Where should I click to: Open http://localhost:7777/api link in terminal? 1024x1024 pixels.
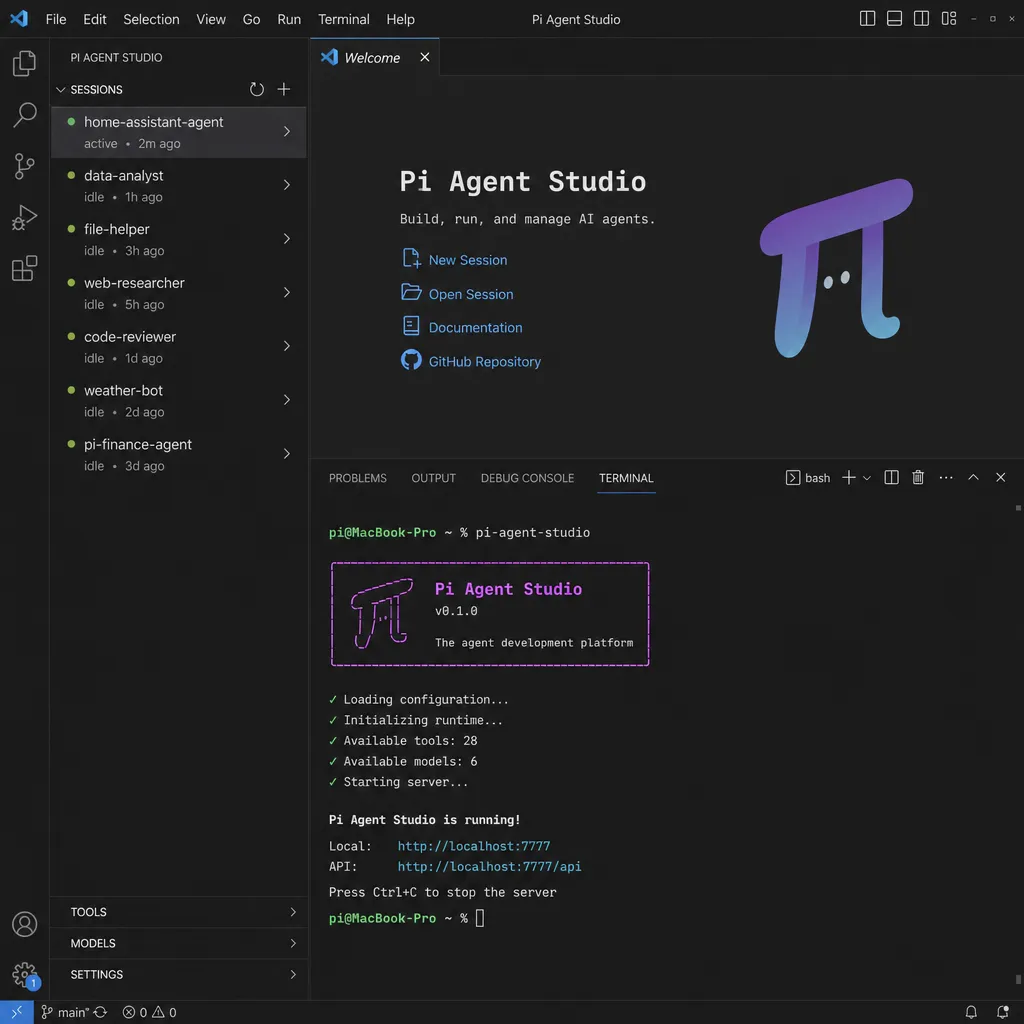pos(490,867)
